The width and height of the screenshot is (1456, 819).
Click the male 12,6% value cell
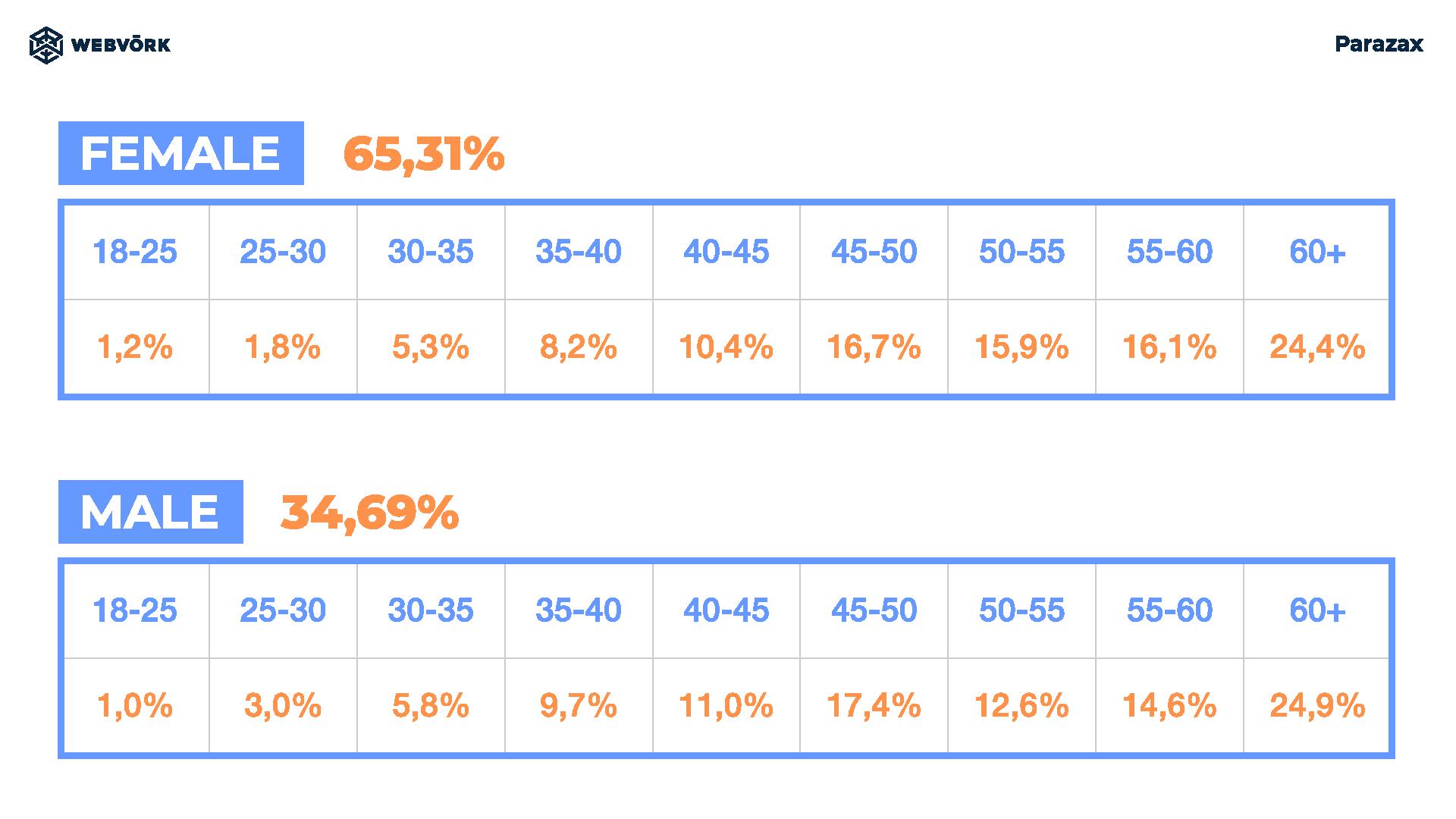click(1021, 706)
